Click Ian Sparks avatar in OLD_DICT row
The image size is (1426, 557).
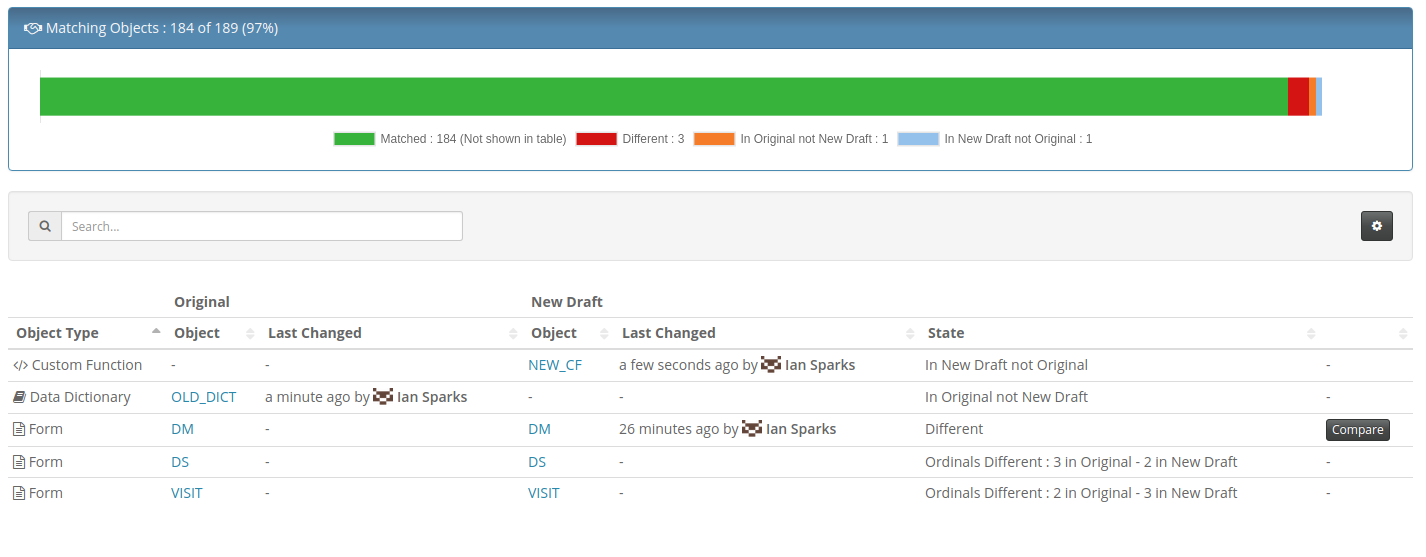click(x=383, y=397)
